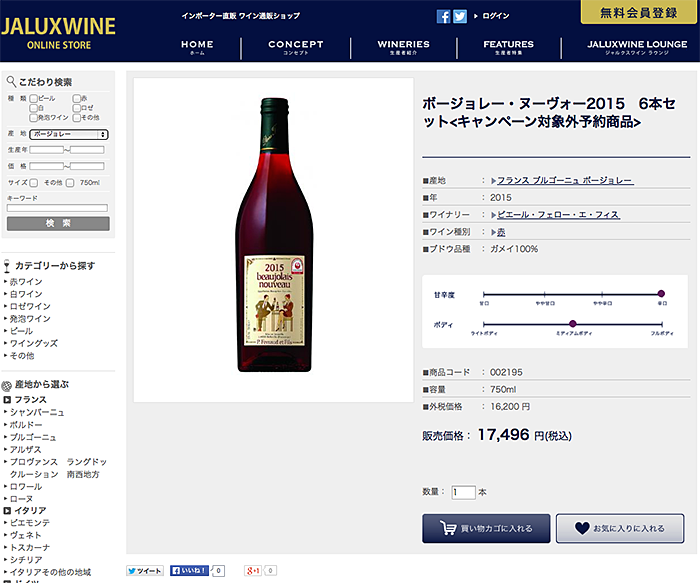Click the Tweet button below product
Screen dimensions: 700x583
click(x=145, y=571)
